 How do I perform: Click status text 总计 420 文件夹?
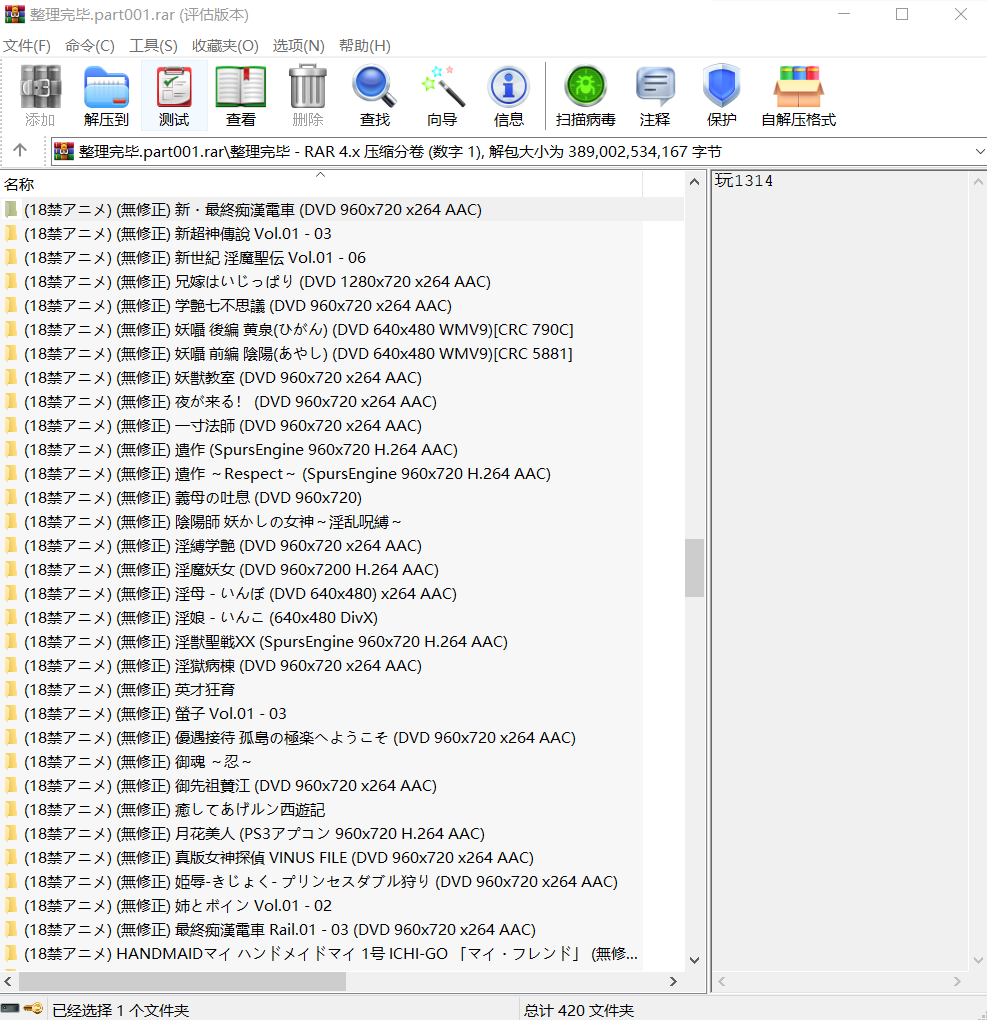pos(579,1010)
